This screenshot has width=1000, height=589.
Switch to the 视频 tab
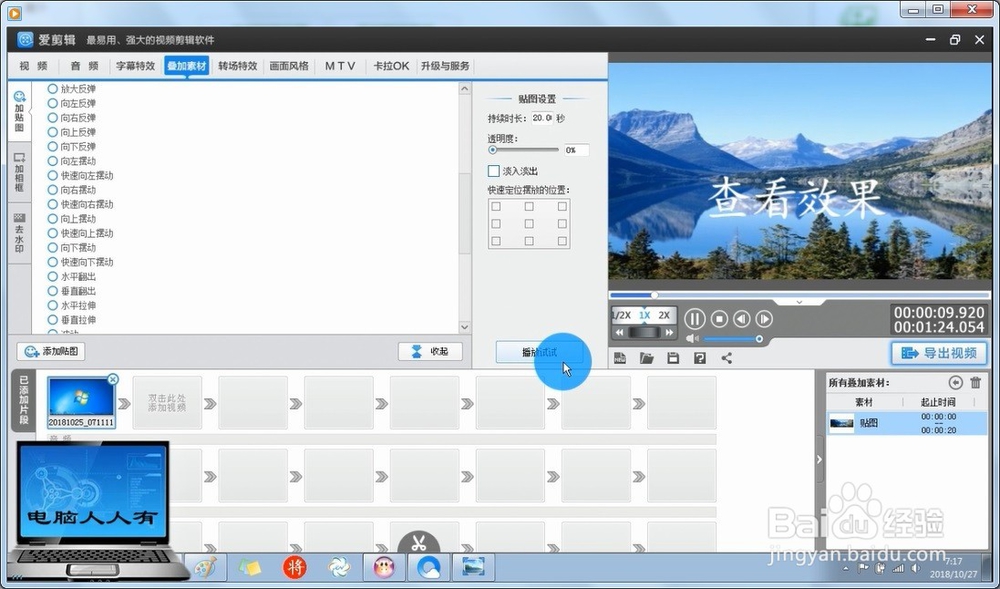(x=33, y=66)
